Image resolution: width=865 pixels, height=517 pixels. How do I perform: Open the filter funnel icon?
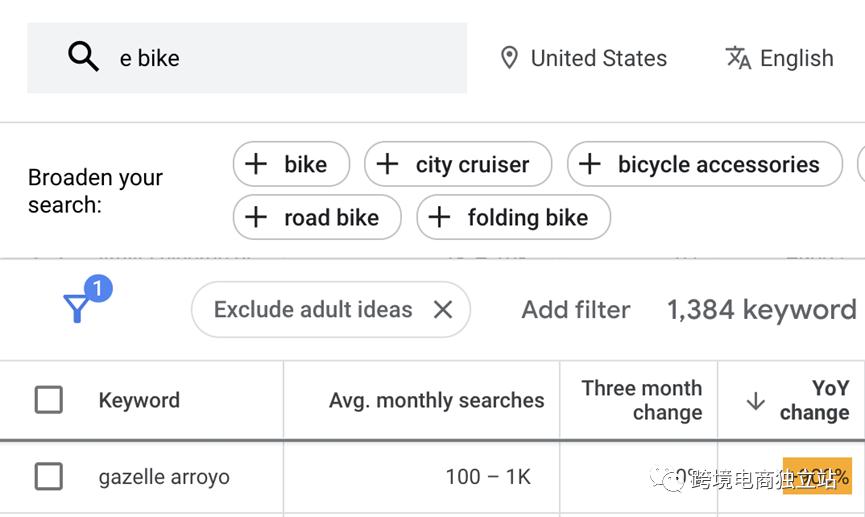[78, 308]
